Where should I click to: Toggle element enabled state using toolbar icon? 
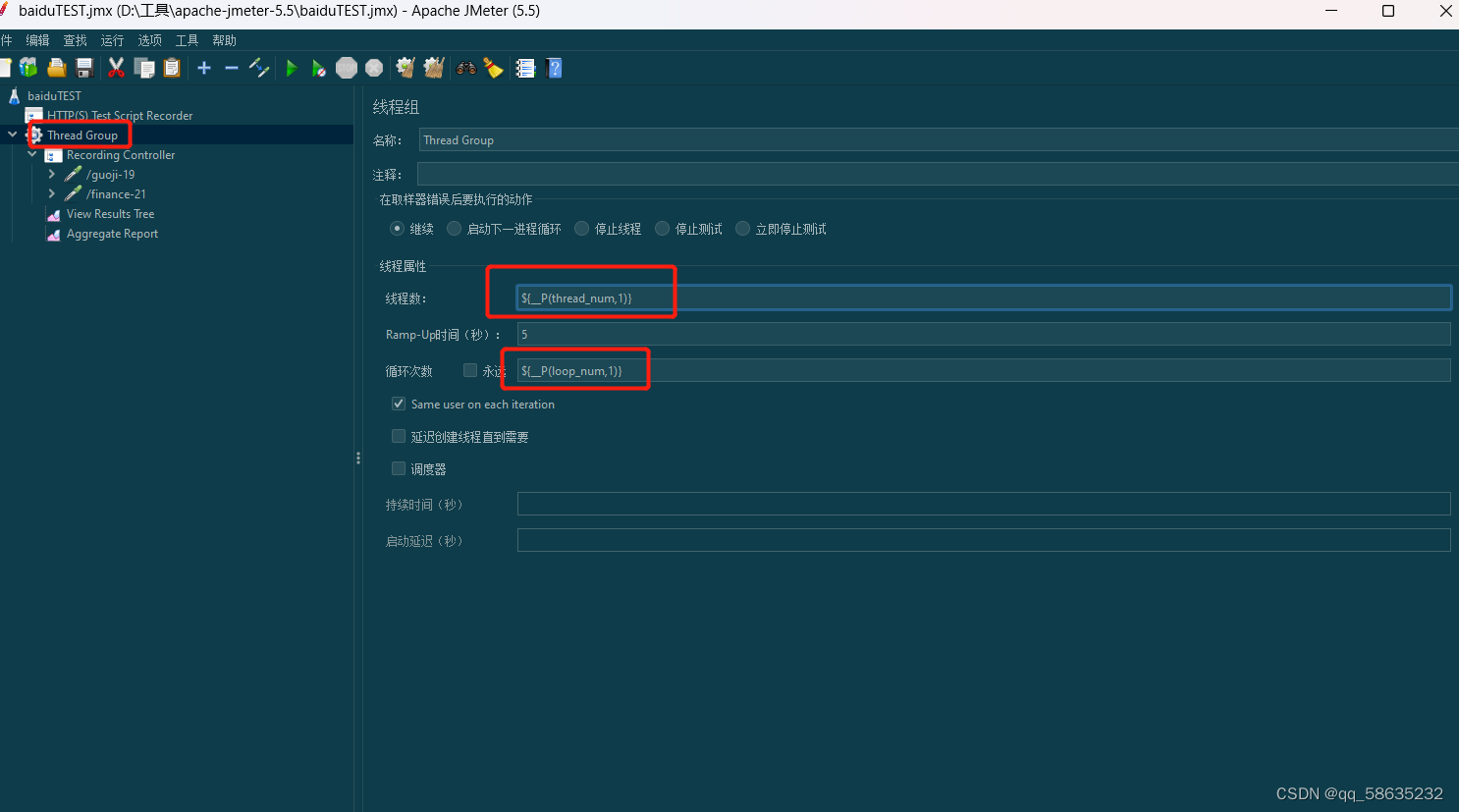tap(259, 68)
